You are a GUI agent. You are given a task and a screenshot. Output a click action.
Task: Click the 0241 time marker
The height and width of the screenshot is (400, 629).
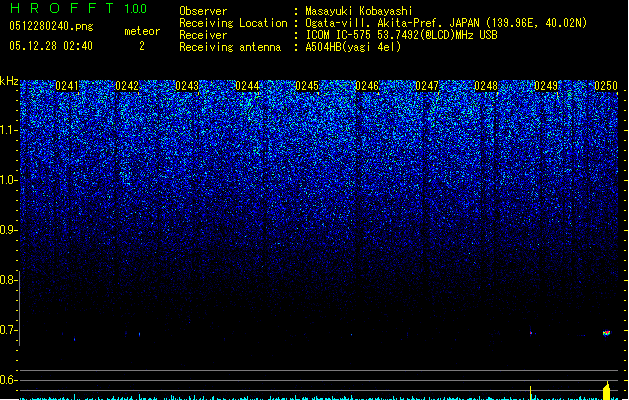pyautogui.click(x=67, y=86)
